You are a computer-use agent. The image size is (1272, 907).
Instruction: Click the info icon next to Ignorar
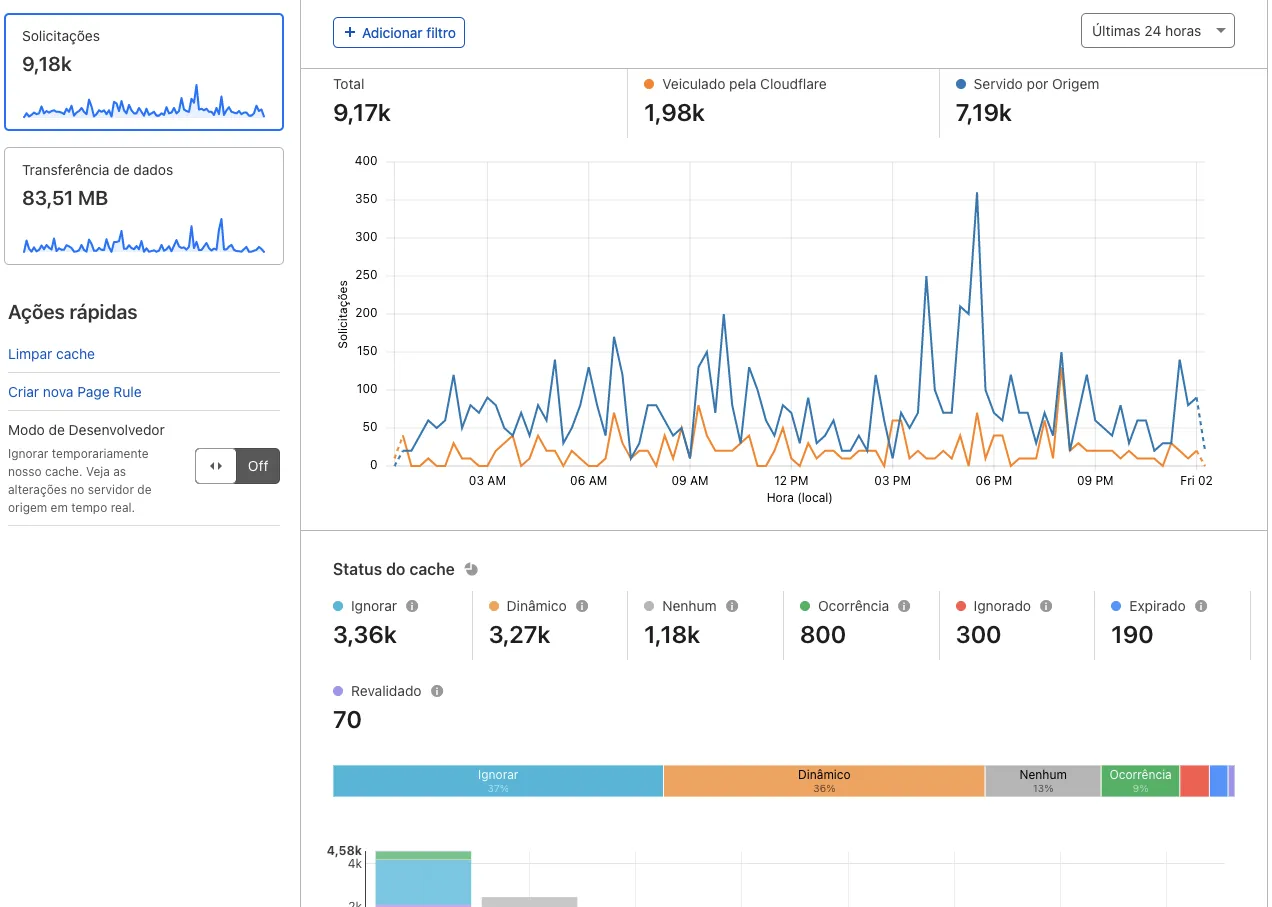click(x=412, y=606)
